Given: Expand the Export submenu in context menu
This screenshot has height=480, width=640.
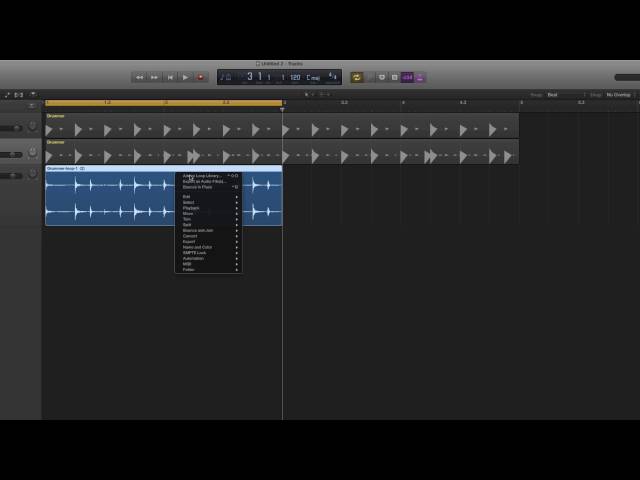Looking at the screenshot, I should tap(209, 242).
